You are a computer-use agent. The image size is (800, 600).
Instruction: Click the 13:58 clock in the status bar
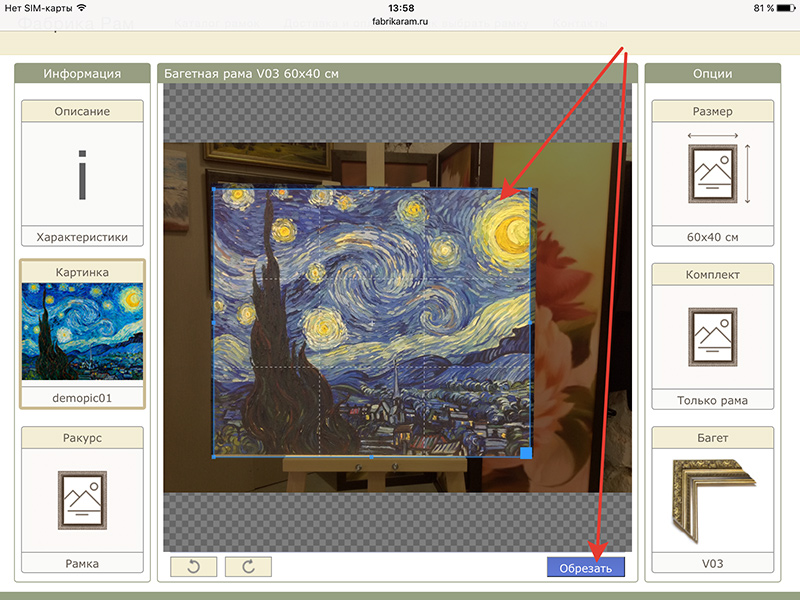[x=401, y=8]
